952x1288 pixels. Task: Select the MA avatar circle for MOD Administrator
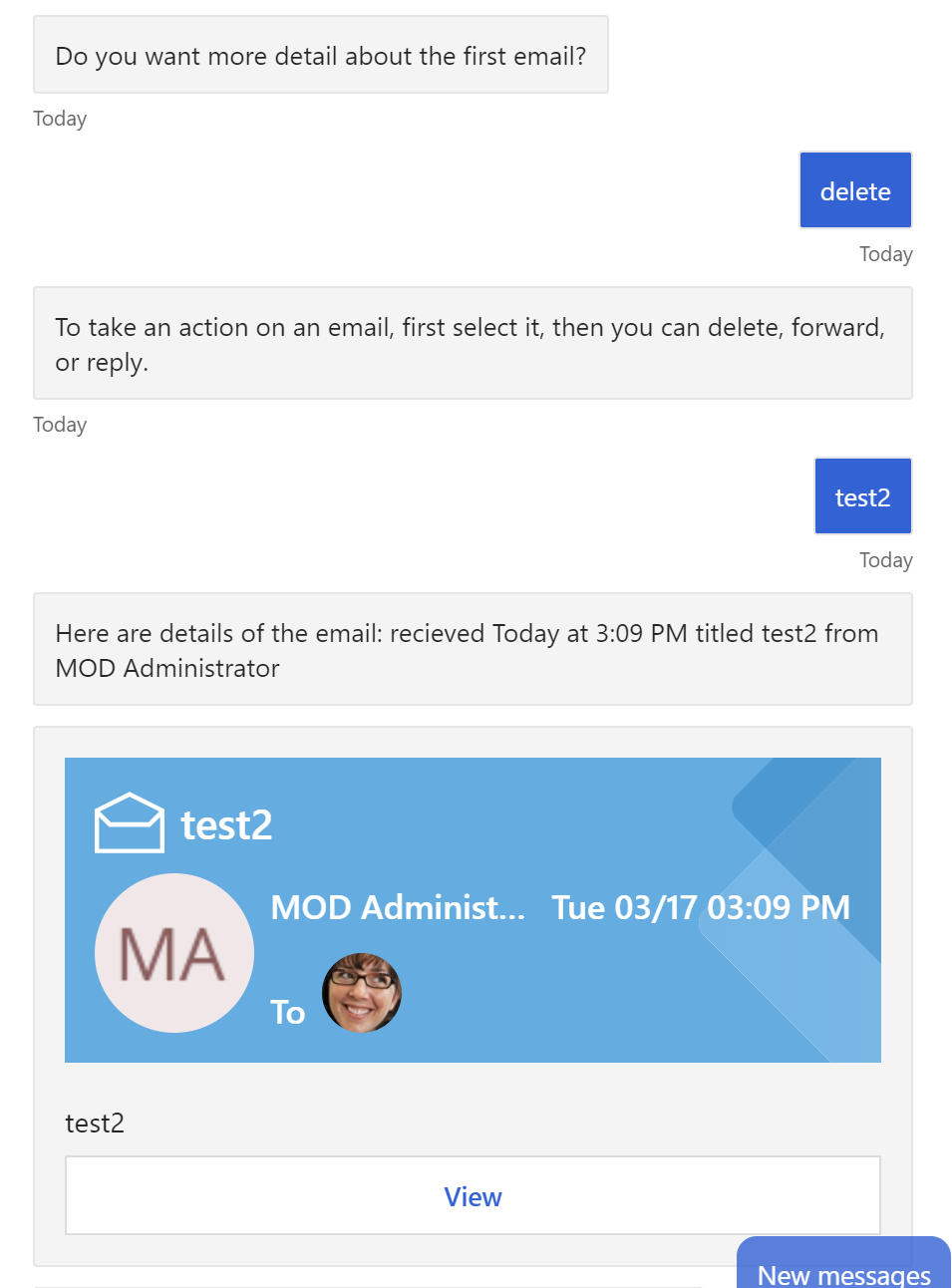(x=173, y=952)
